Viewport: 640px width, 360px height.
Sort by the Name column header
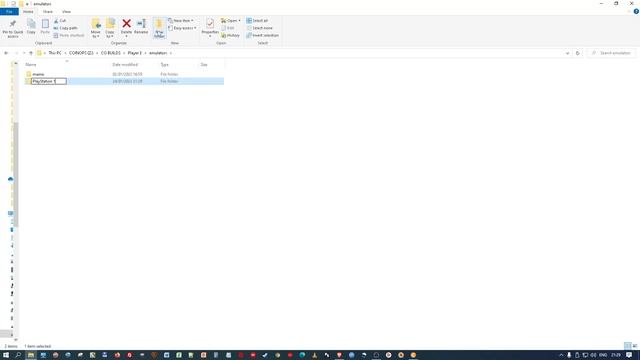click(x=31, y=64)
